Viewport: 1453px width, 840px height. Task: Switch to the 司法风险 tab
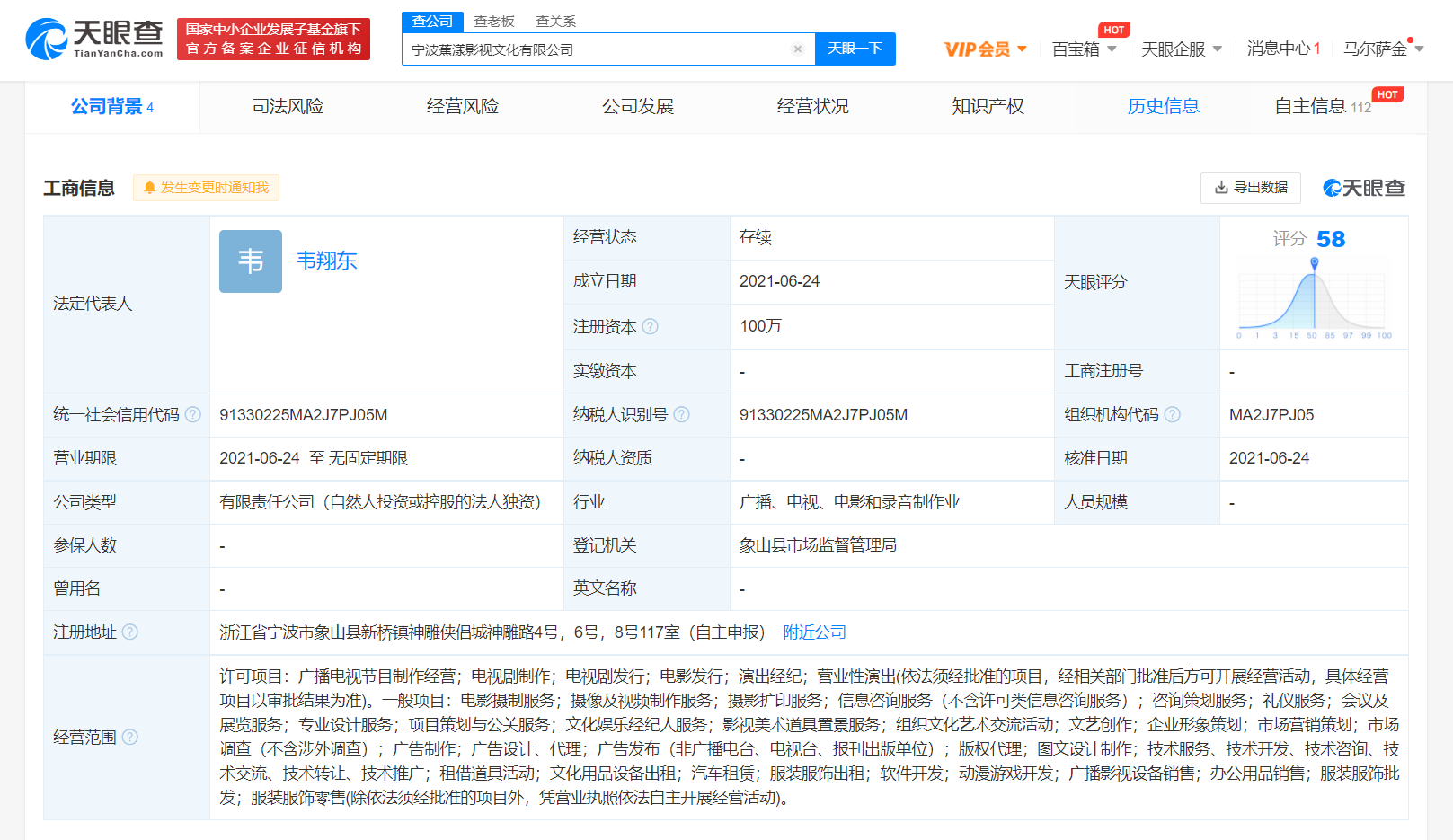[288, 106]
